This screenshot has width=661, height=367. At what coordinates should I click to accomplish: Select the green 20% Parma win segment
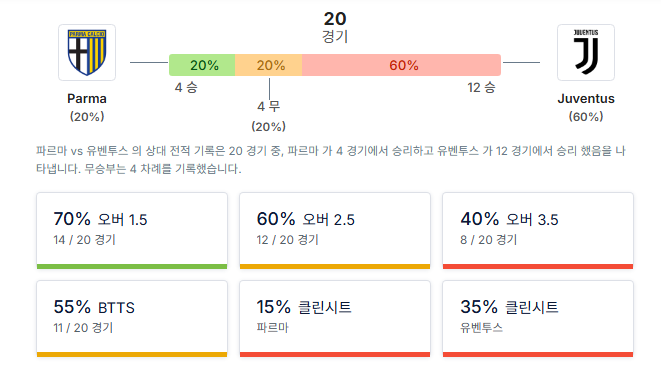pos(202,65)
